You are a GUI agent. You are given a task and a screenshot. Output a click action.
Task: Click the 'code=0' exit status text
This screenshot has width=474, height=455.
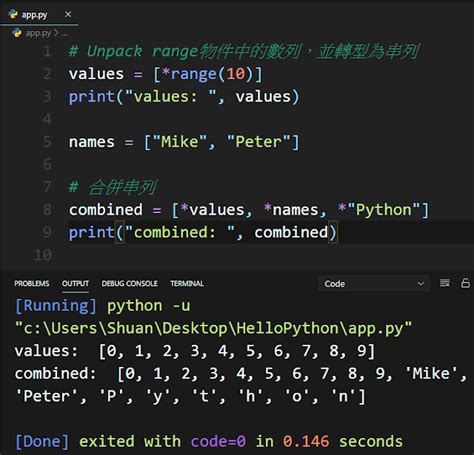click(218, 442)
